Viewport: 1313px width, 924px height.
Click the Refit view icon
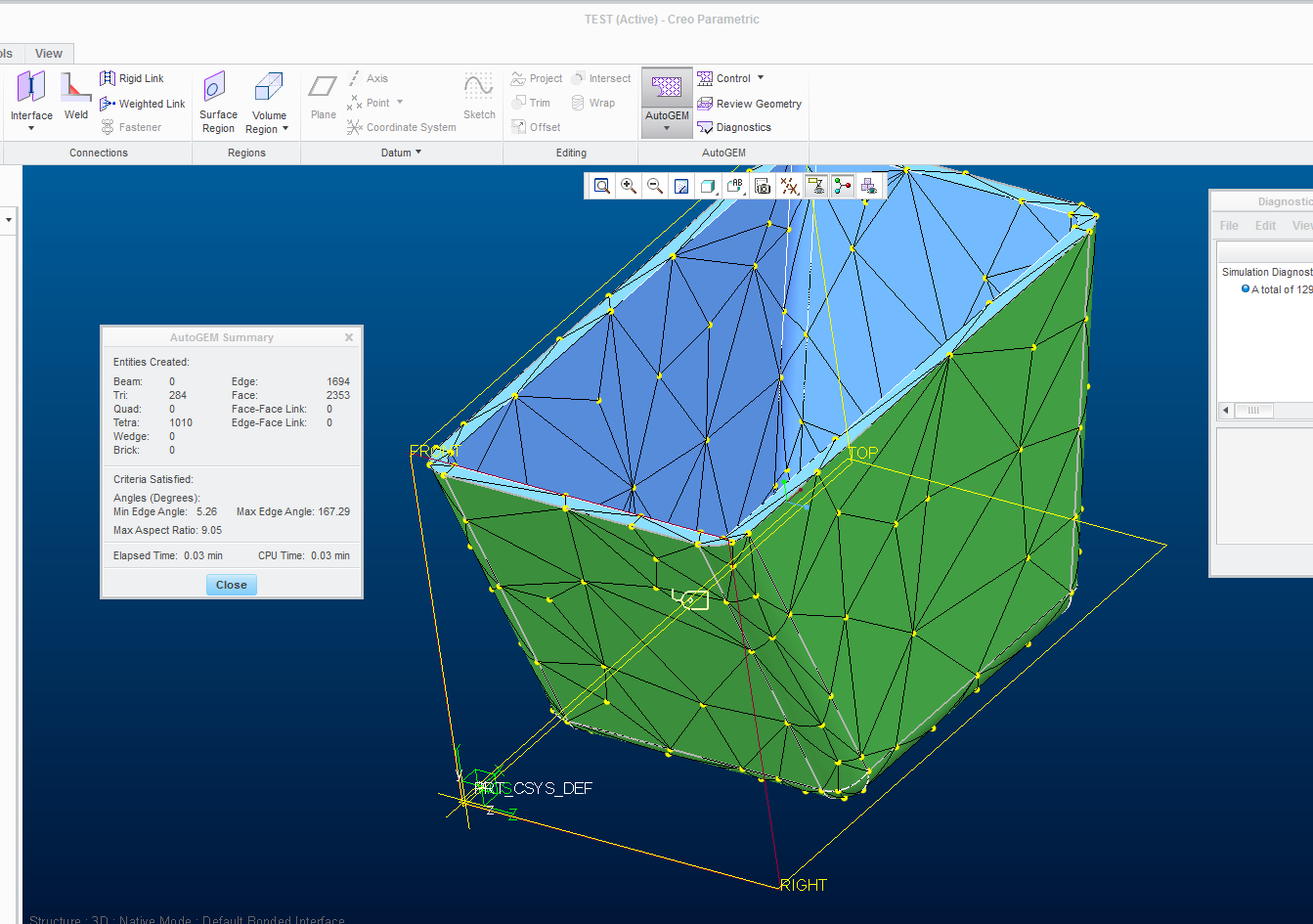click(602, 186)
